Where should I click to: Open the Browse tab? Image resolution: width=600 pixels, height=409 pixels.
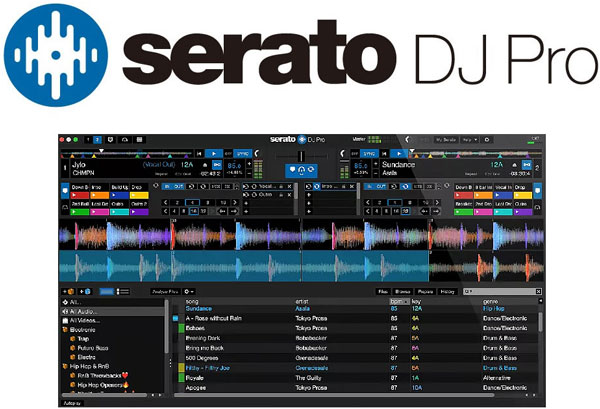(402, 292)
